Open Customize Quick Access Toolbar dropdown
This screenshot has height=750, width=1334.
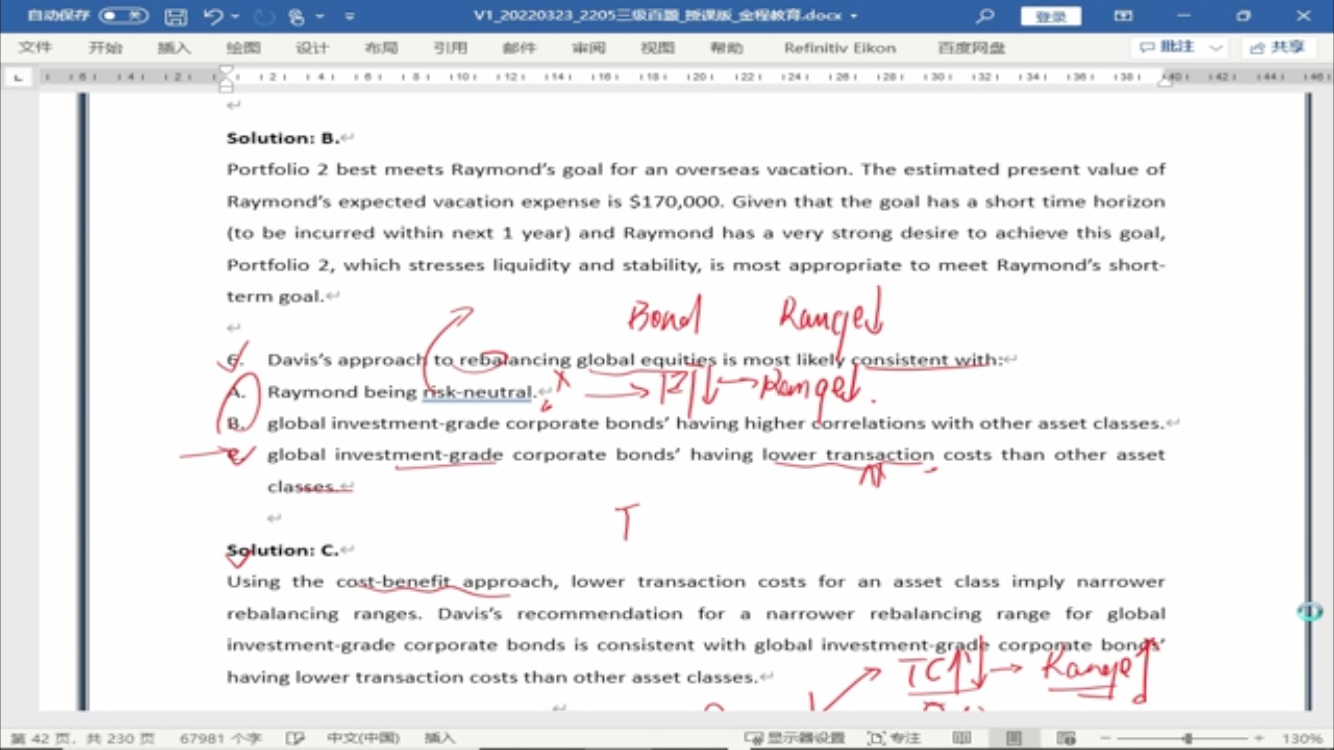tap(349, 17)
